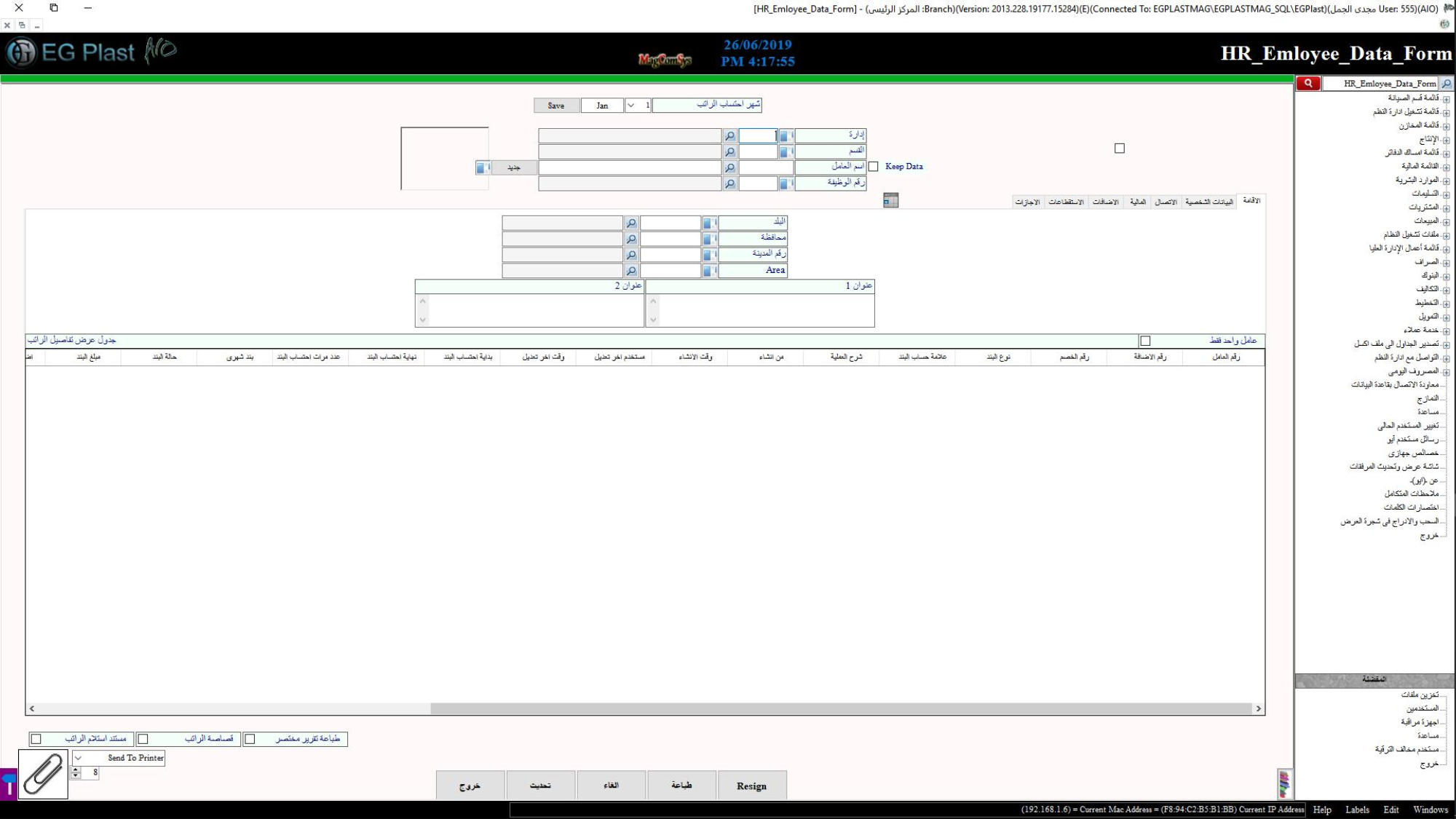This screenshot has width=1456, height=819.
Task: Switch to the الاتصال tab
Action: 1166,202
